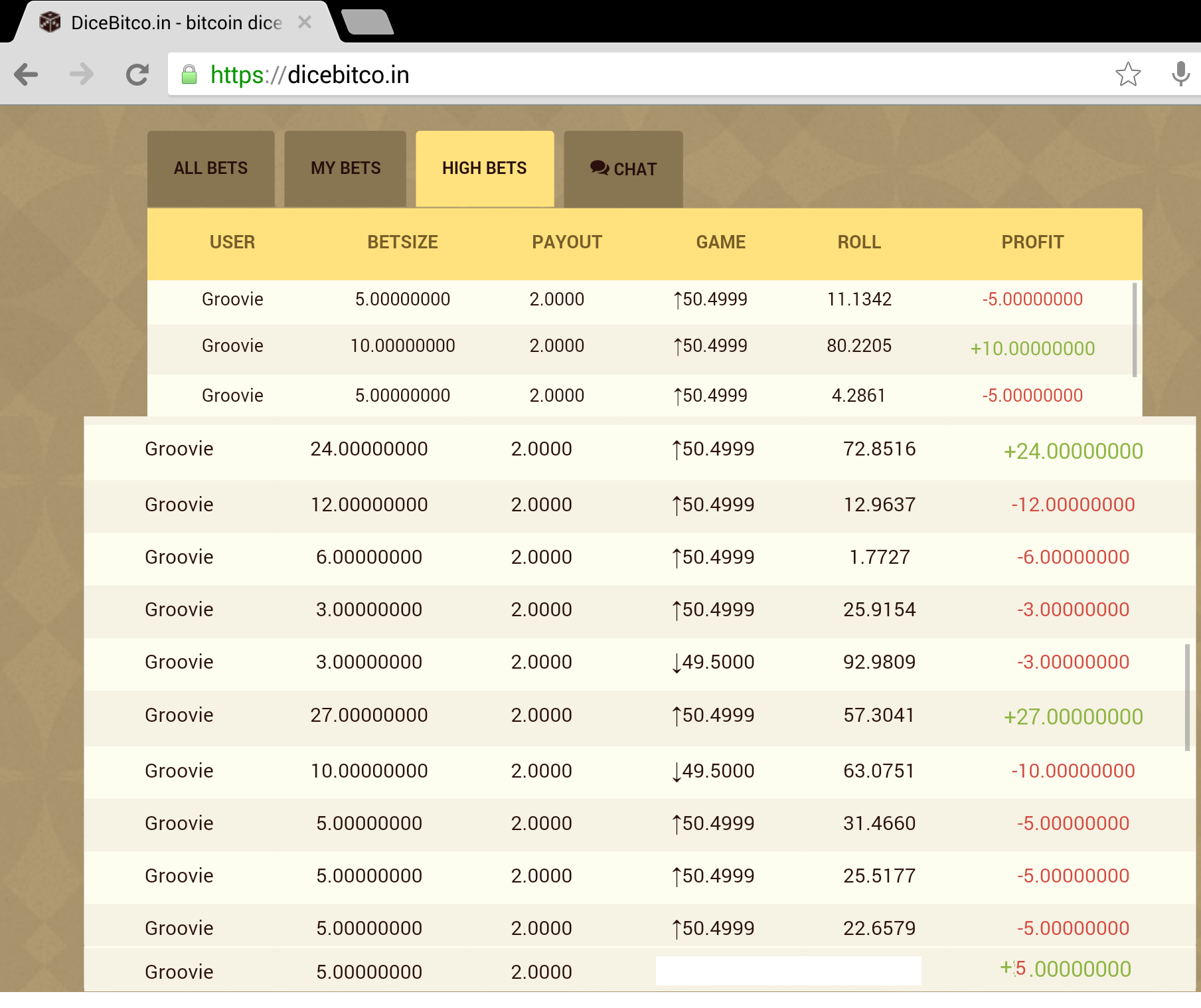
Task: Click the USER column header
Action: [x=232, y=242]
